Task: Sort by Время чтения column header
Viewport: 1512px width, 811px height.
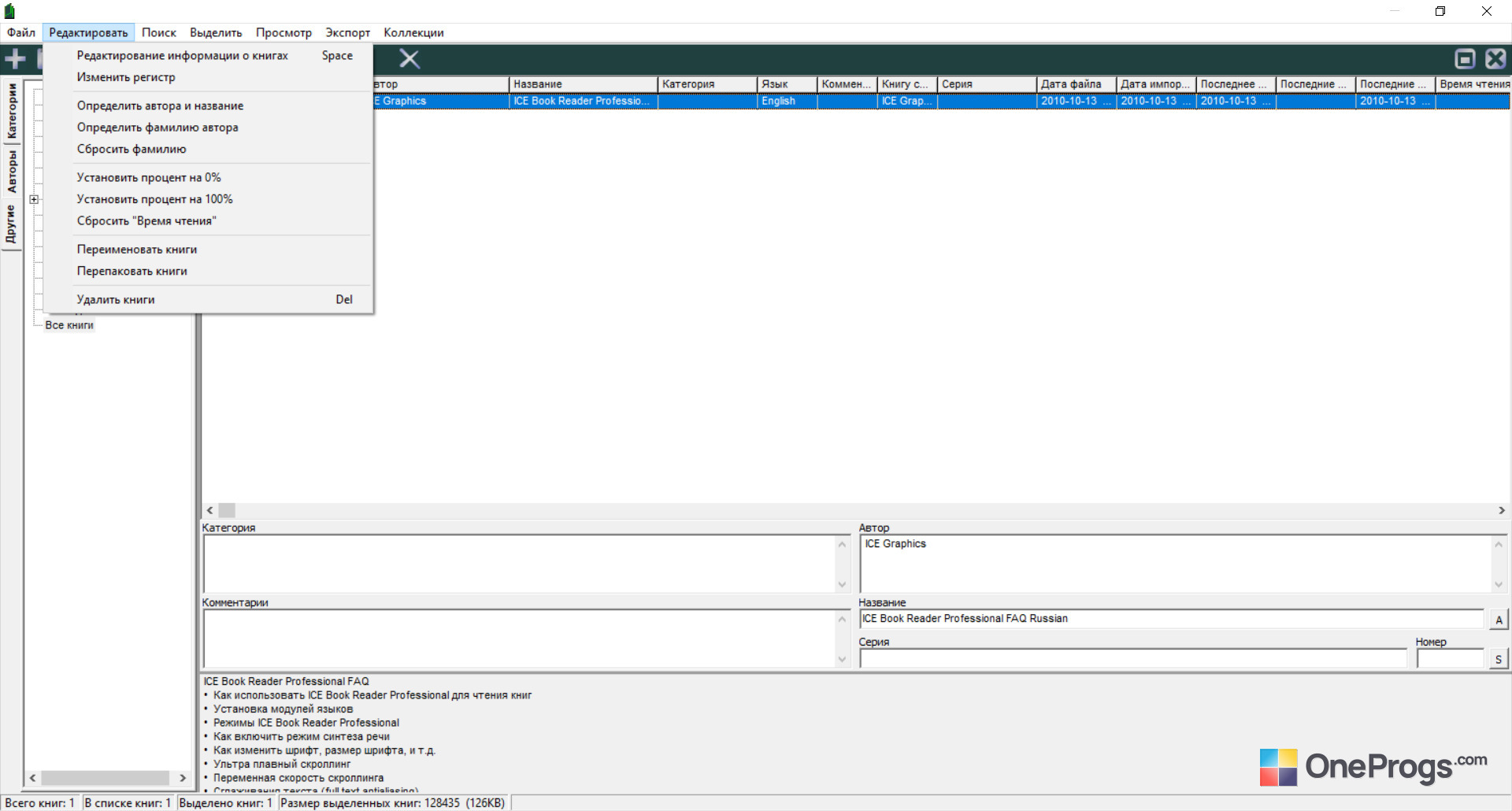Action: tap(1473, 84)
